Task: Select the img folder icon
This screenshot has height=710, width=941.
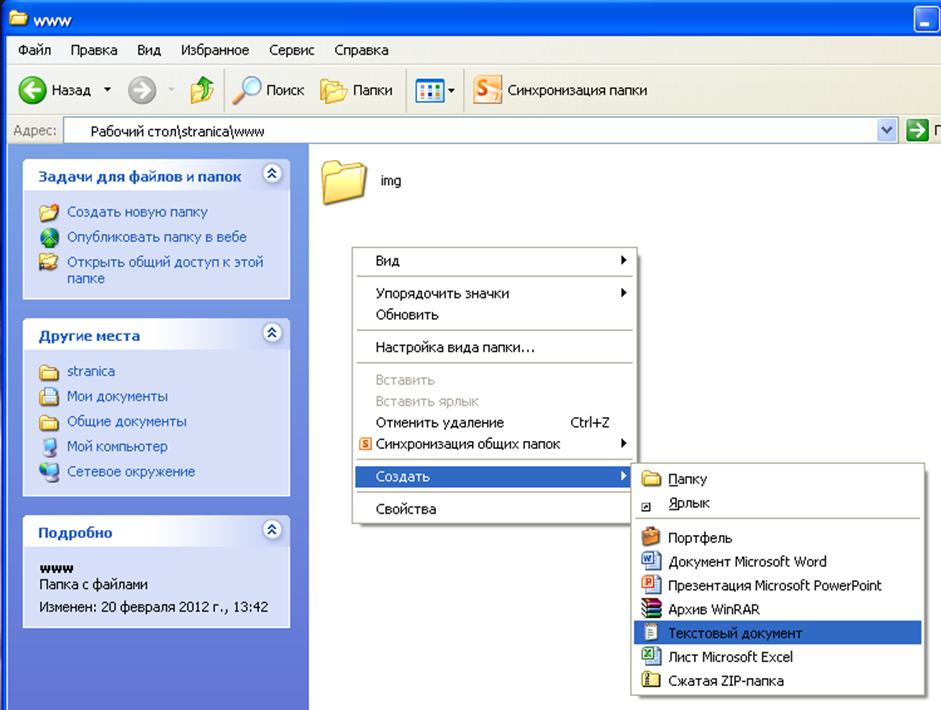Action: click(344, 181)
